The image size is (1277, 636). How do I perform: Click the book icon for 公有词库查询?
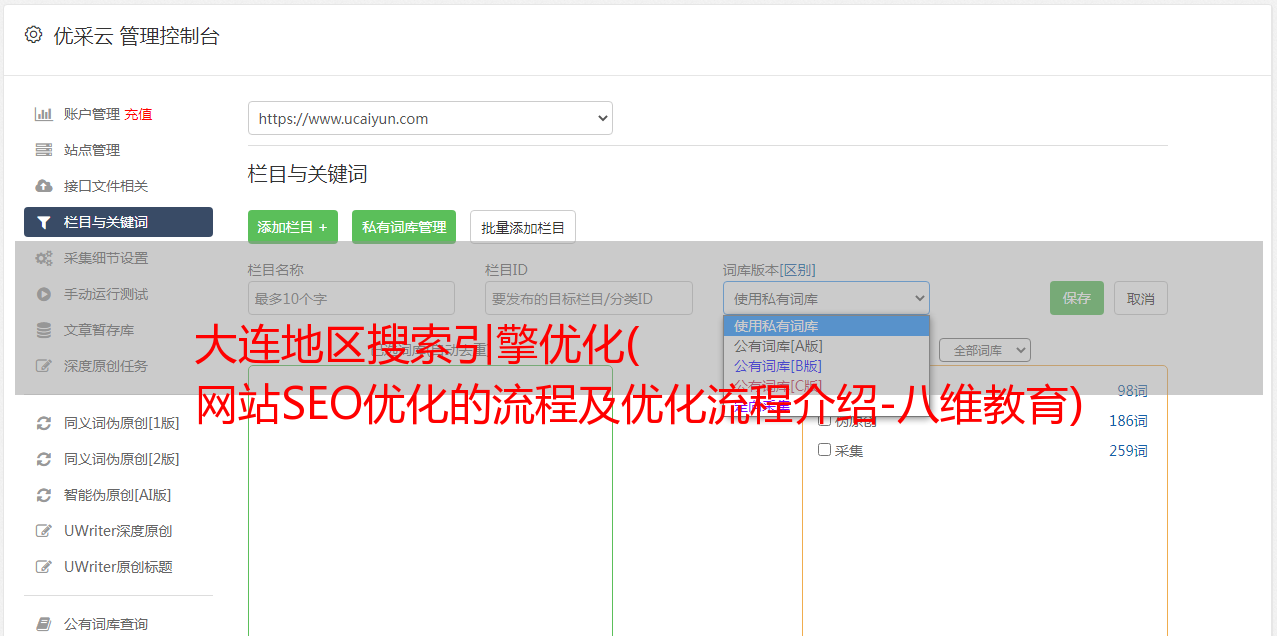[44, 624]
